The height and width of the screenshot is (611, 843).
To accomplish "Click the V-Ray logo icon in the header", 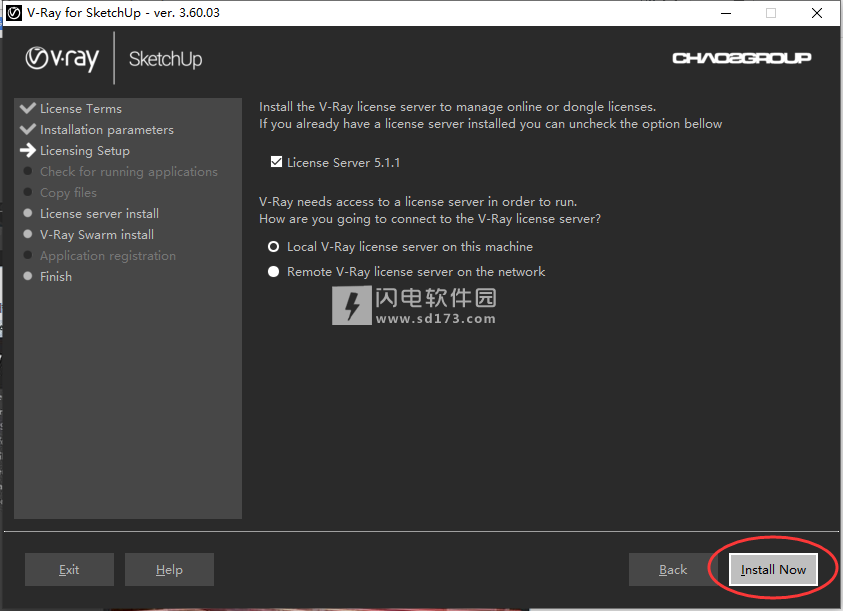I will coord(62,59).
